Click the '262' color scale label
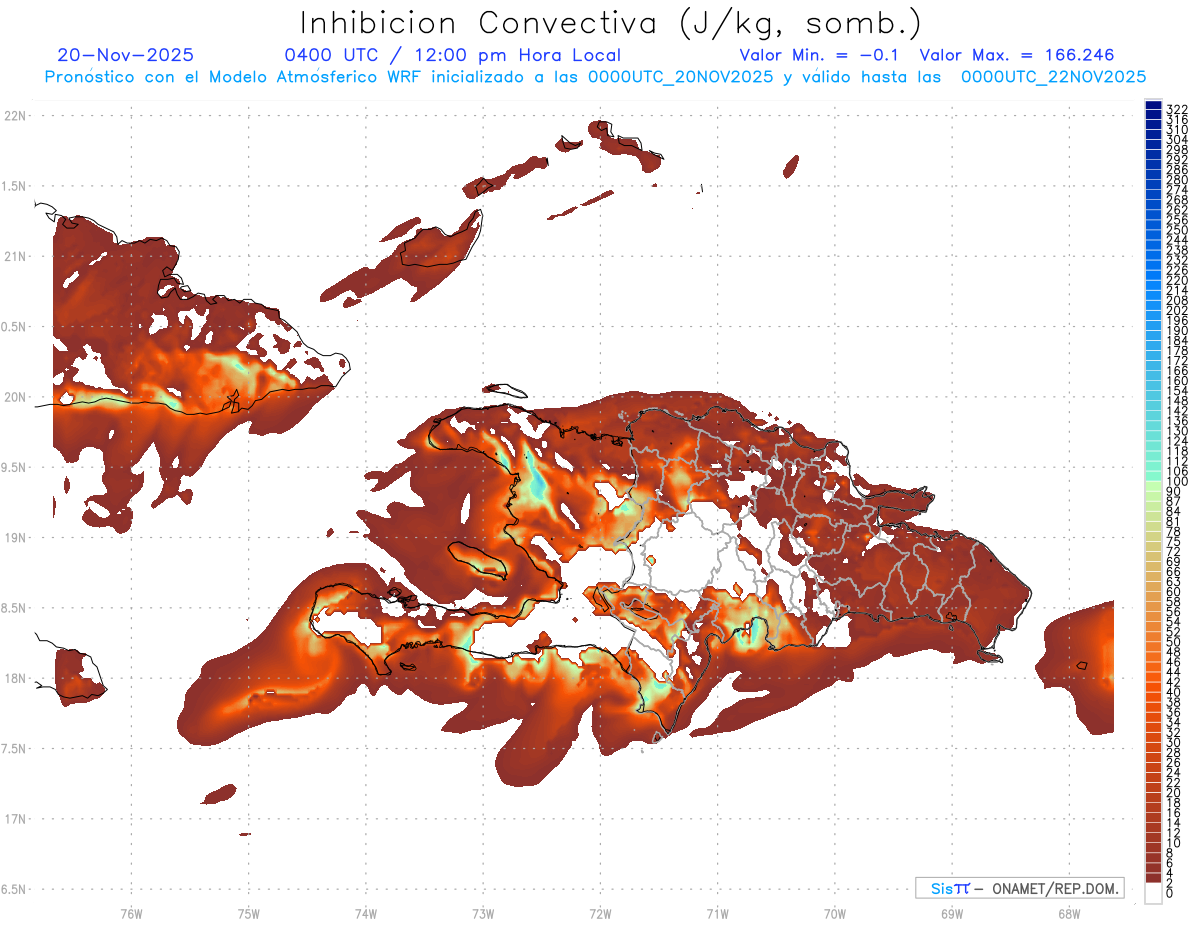 point(1177,209)
